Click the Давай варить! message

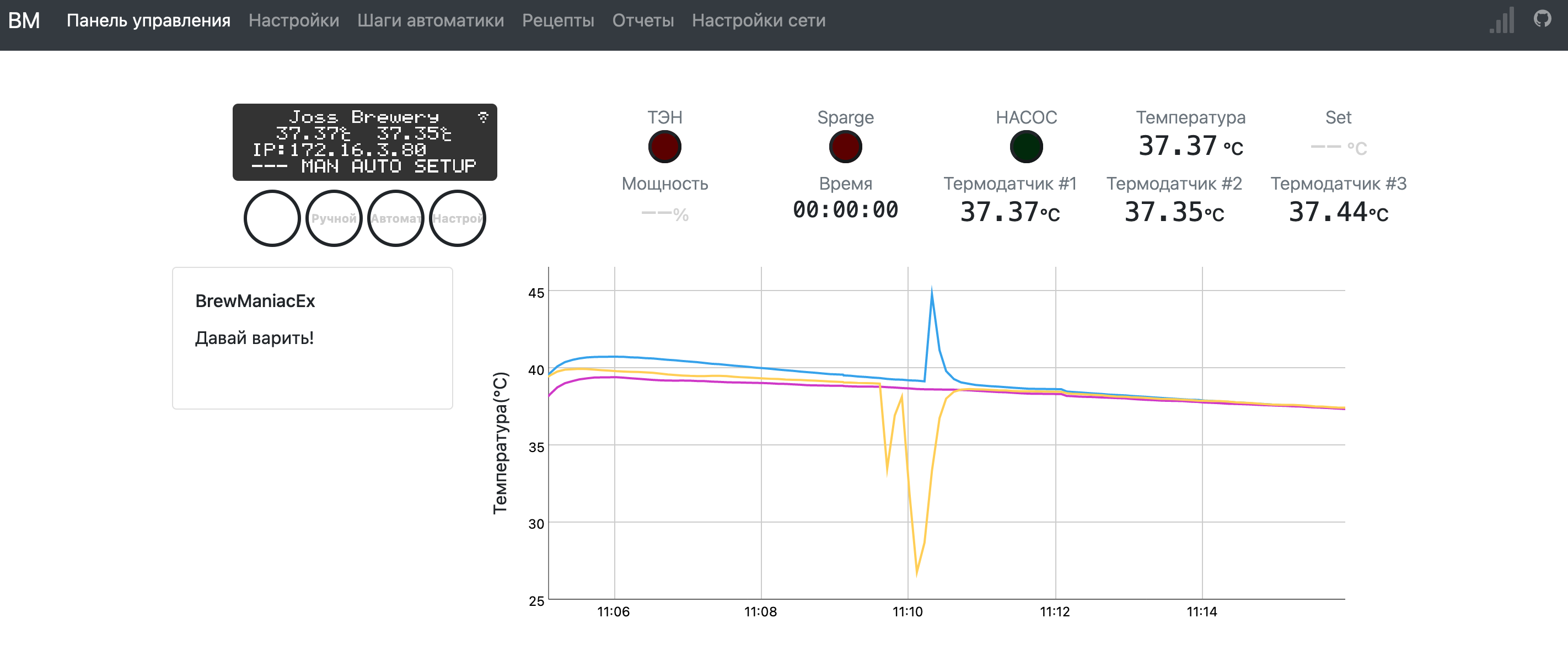[254, 338]
